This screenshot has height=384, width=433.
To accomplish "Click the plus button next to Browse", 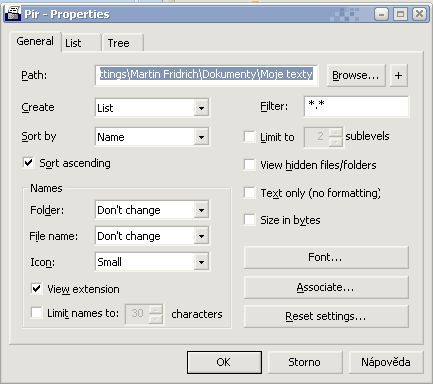I will pyautogui.click(x=399, y=76).
